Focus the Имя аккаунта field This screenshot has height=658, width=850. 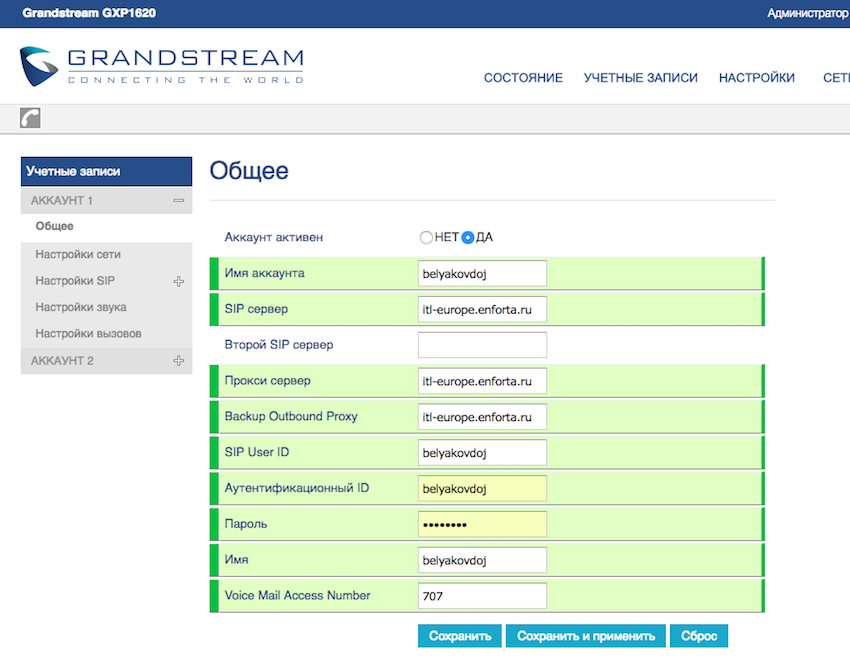482,274
